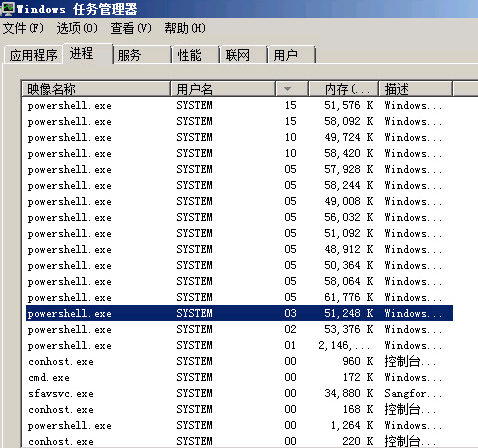Select powershell.exe row with 57,928 K memory
478x448 pixels.
239,169
